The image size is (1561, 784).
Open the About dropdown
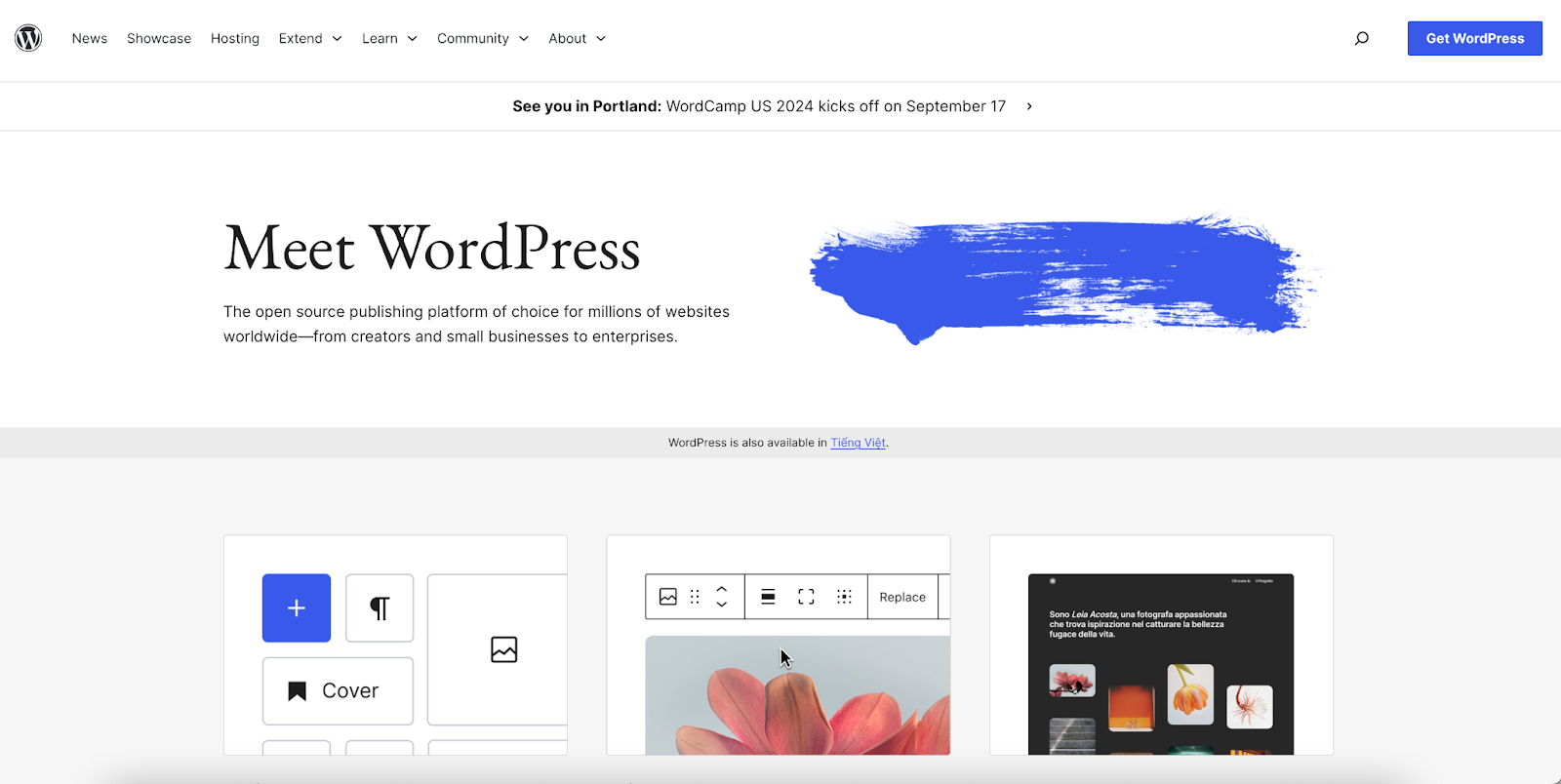[578, 39]
